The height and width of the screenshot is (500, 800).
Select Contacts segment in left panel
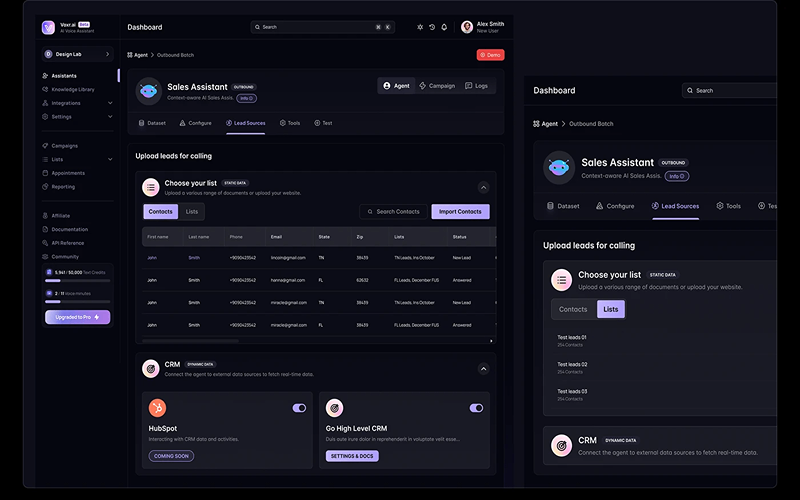[160, 212]
